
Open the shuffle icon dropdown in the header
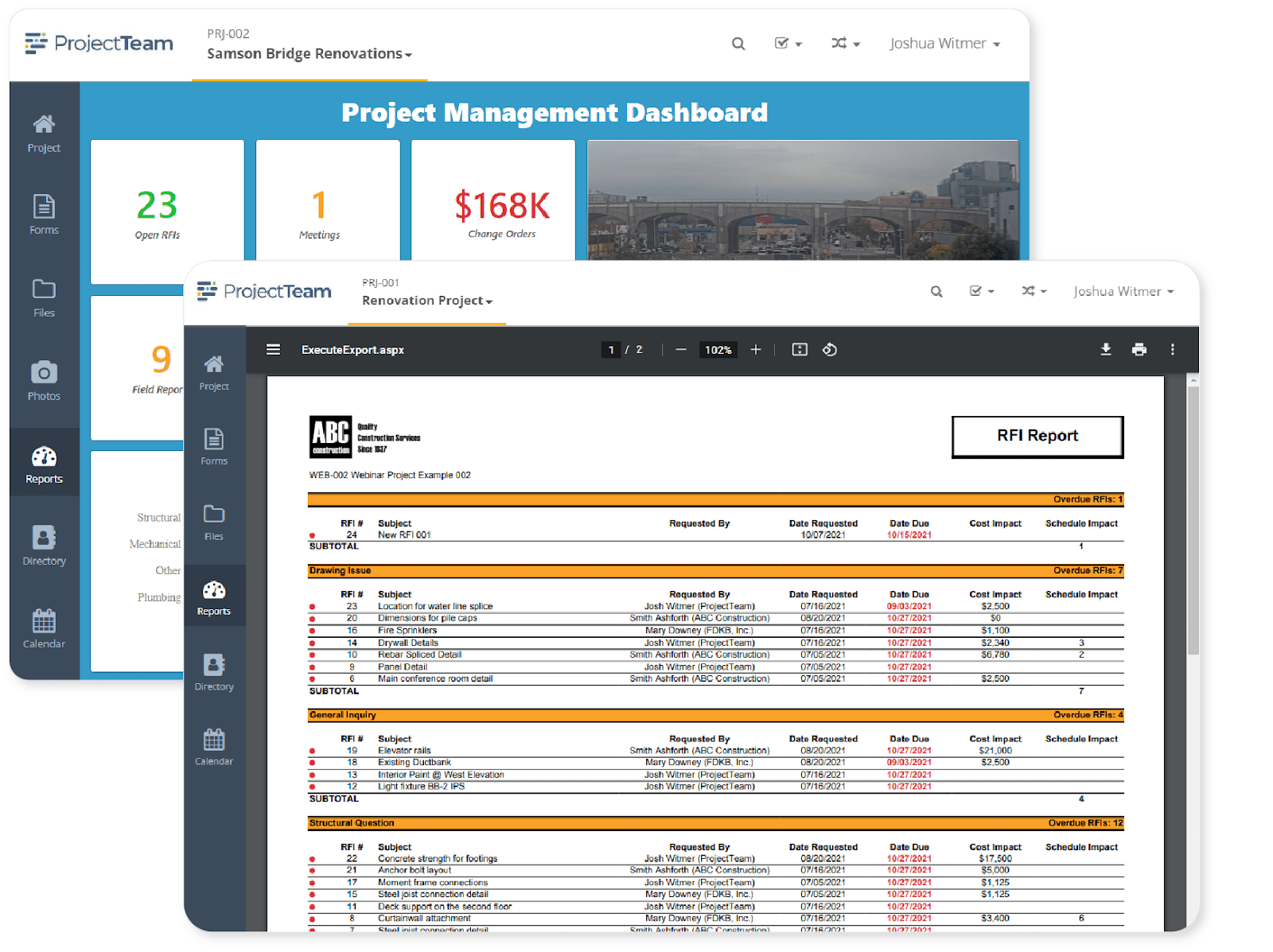[1030, 291]
